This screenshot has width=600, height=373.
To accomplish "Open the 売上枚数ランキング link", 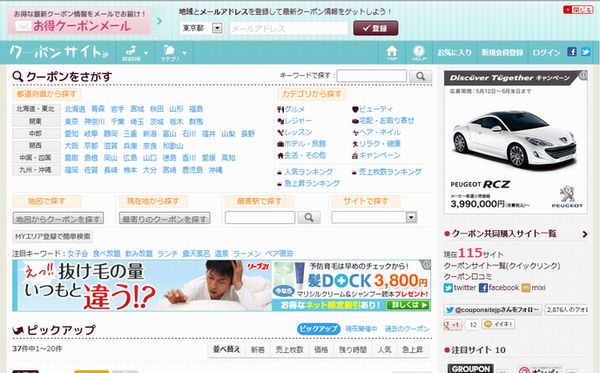I will (390, 172).
